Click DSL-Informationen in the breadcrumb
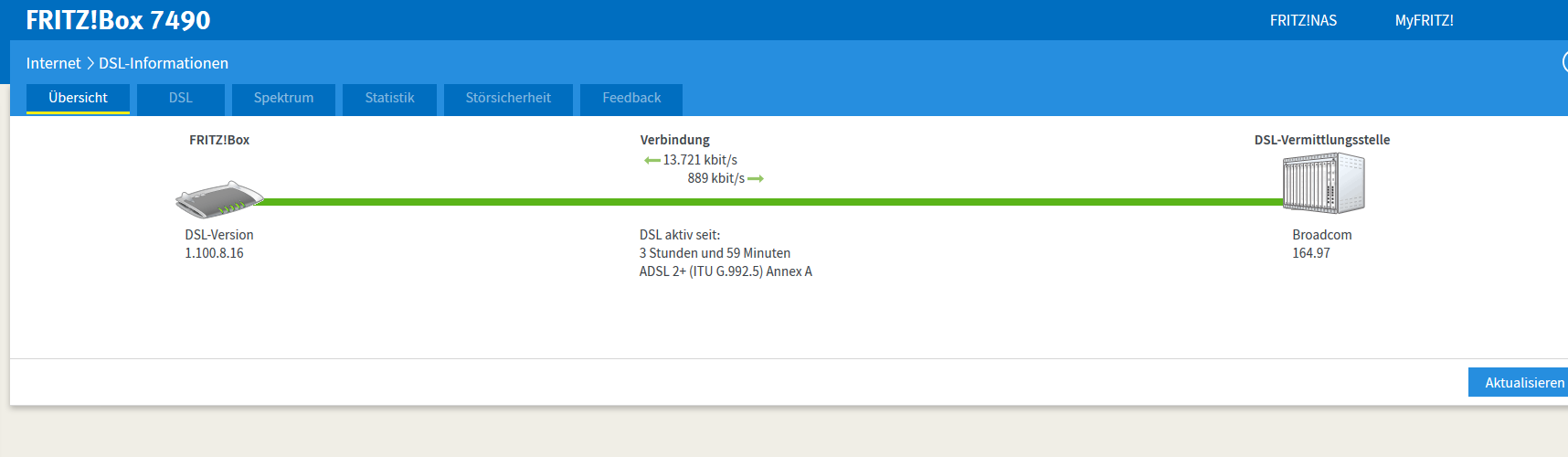 [164, 63]
